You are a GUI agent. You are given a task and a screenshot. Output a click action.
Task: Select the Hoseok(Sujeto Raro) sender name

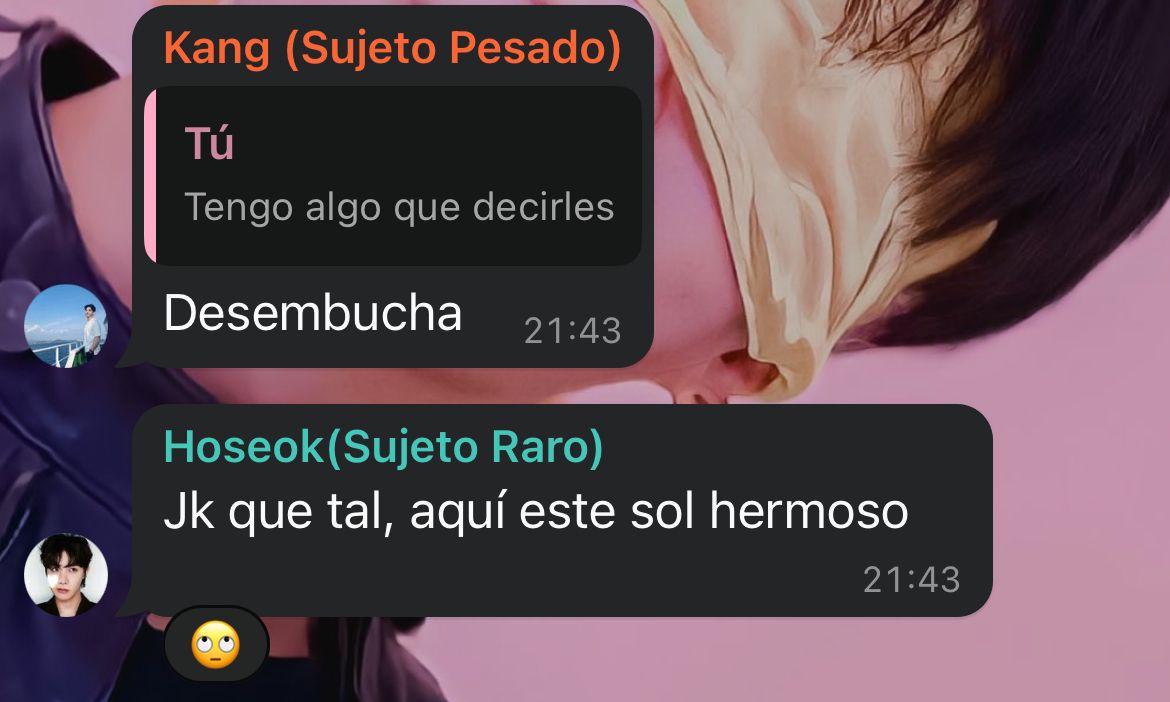[384, 448]
